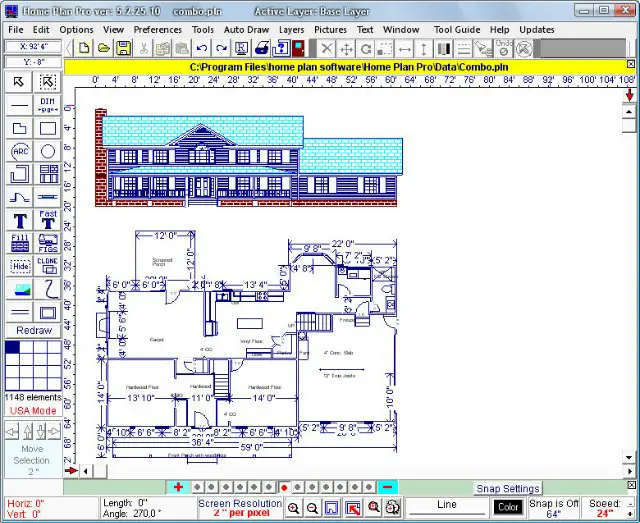This screenshot has width=640, height=523.
Task: Click the Snap Settings button
Action: point(507,489)
